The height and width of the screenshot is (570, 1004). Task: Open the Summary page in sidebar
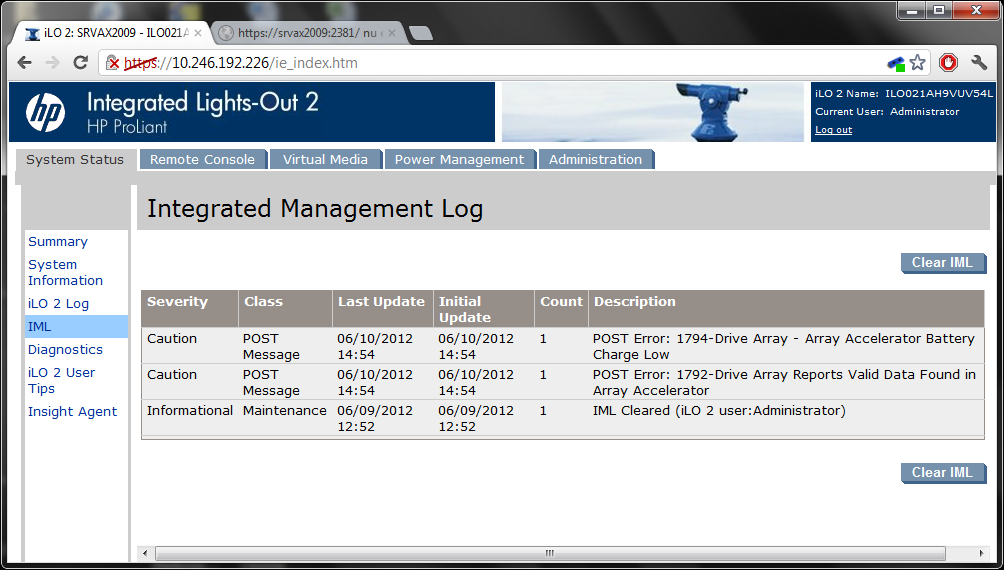pyautogui.click(x=58, y=241)
